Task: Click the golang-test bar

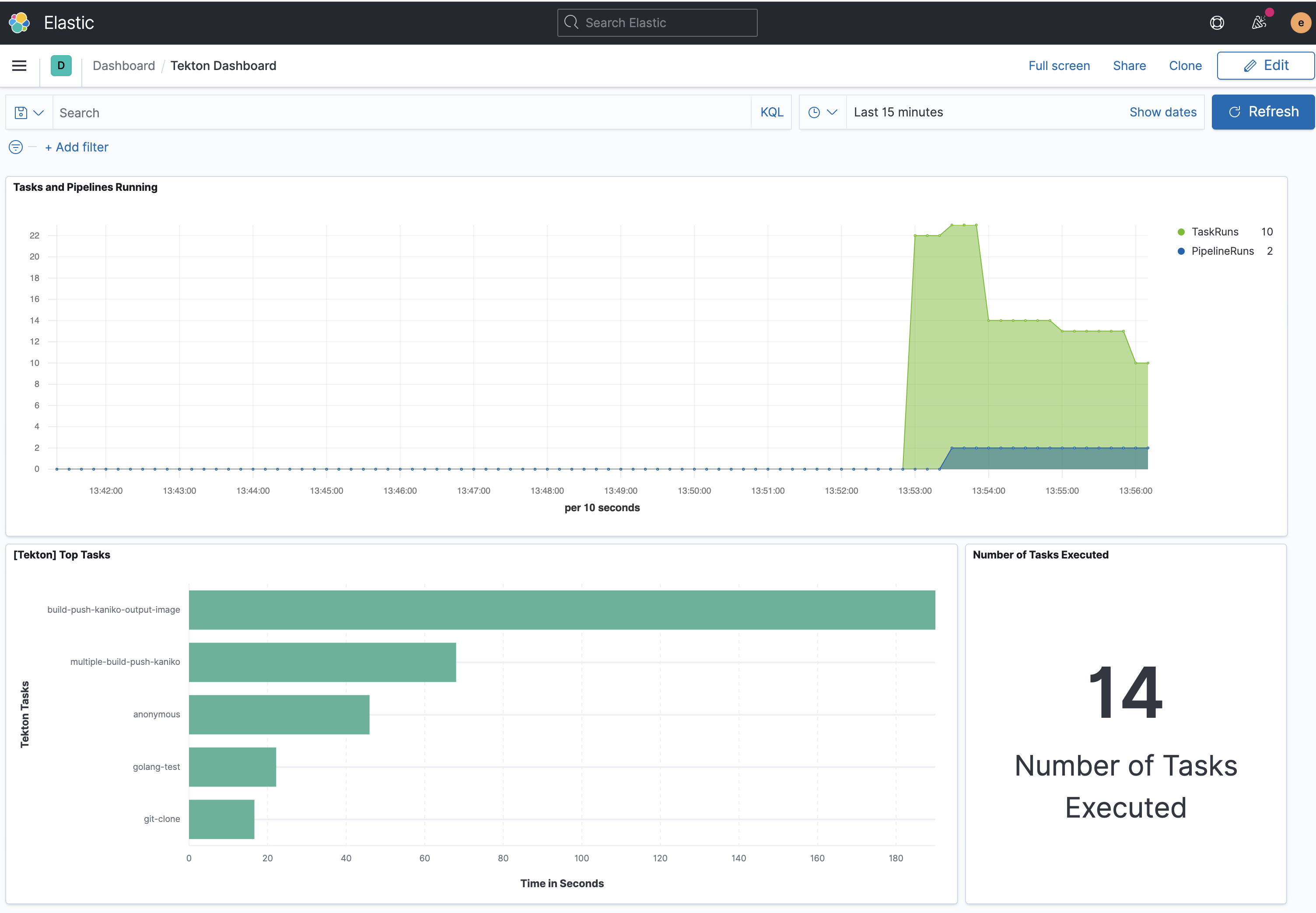Action: 233,766
